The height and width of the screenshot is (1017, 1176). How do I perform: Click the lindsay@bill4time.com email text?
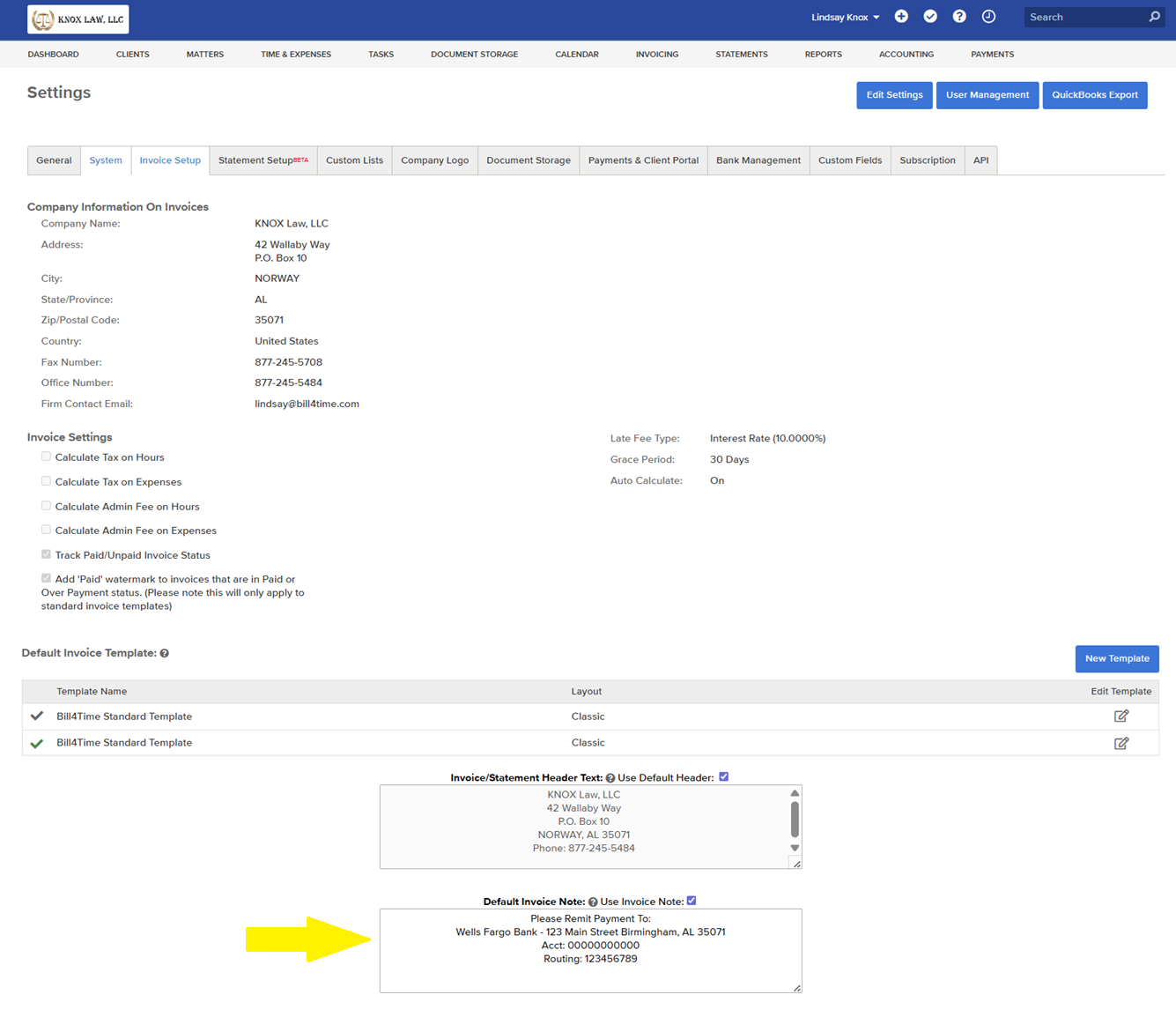tap(307, 404)
